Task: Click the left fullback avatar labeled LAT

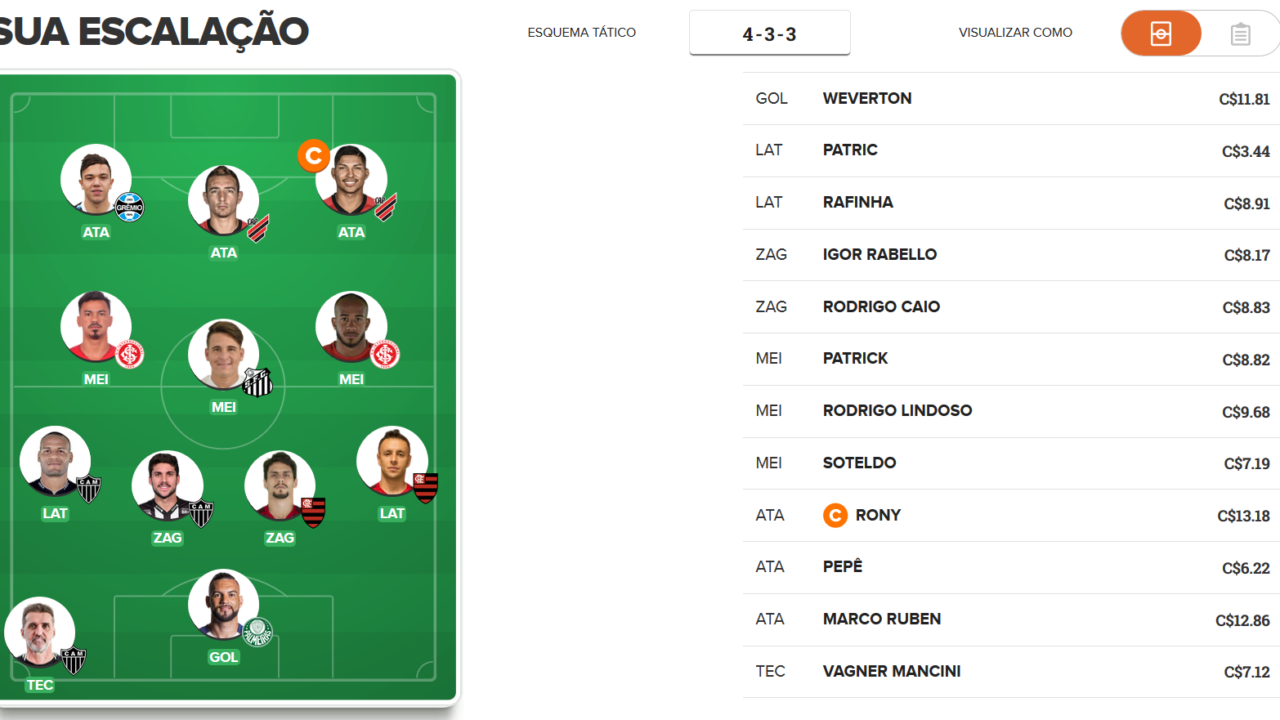Action: click(55, 462)
